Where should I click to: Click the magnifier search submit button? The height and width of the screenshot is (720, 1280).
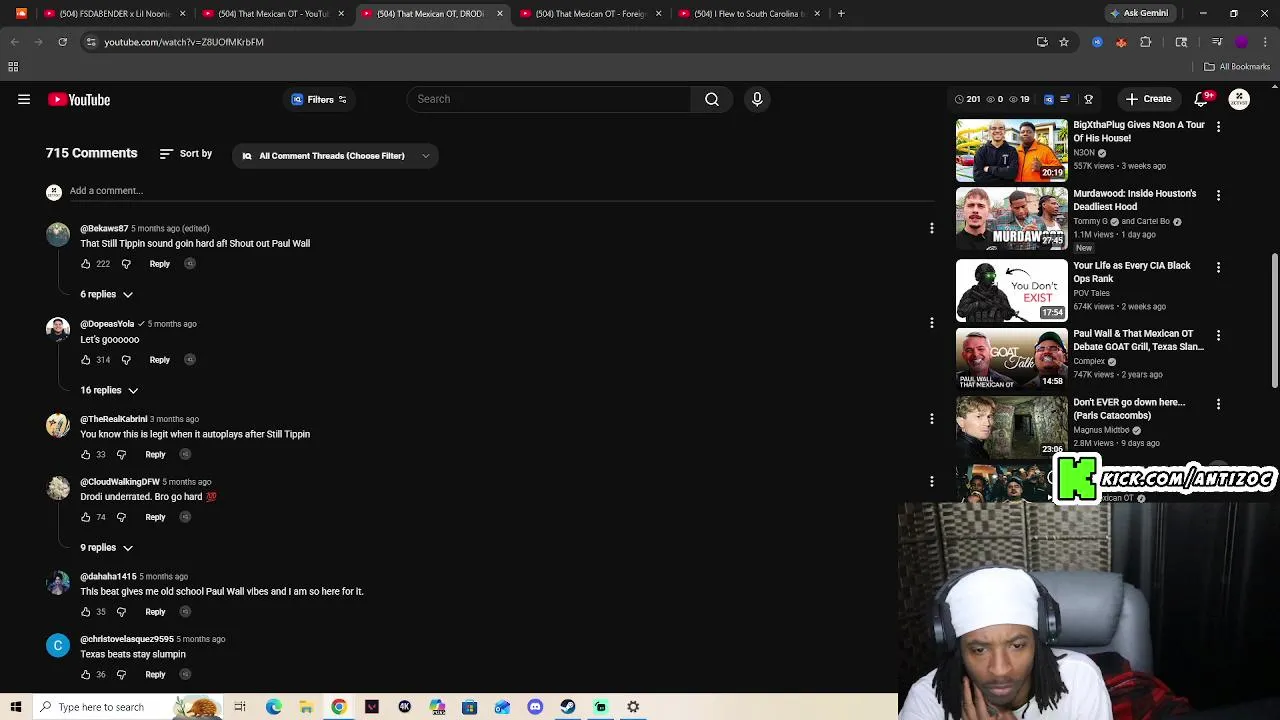(712, 99)
